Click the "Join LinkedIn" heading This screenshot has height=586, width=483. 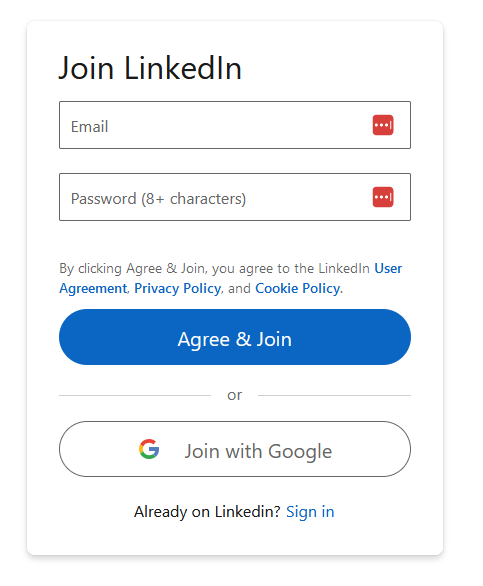[150, 68]
